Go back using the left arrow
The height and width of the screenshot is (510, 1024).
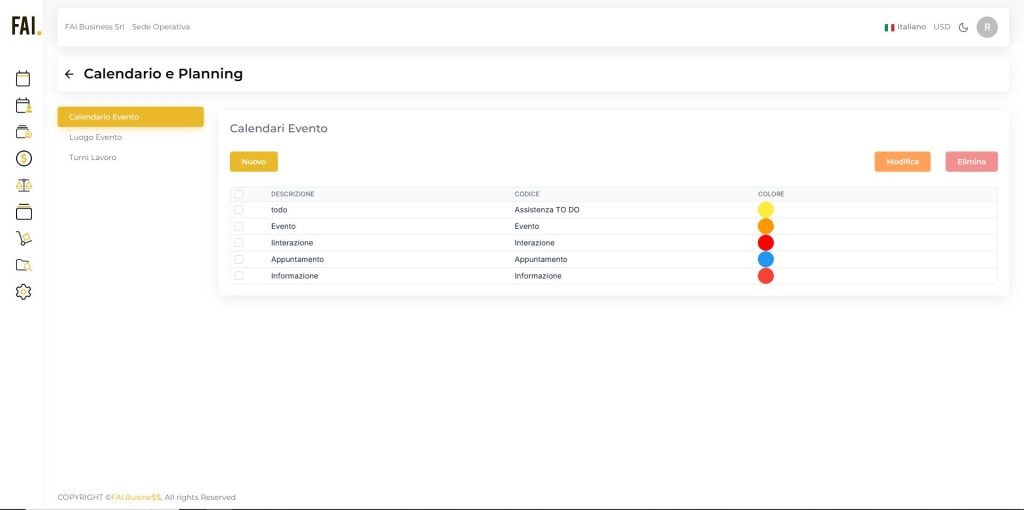pyautogui.click(x=69, y=74)
